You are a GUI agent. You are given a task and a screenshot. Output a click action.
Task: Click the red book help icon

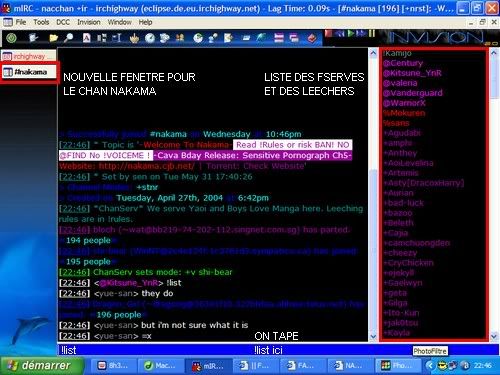click(312, 38)
